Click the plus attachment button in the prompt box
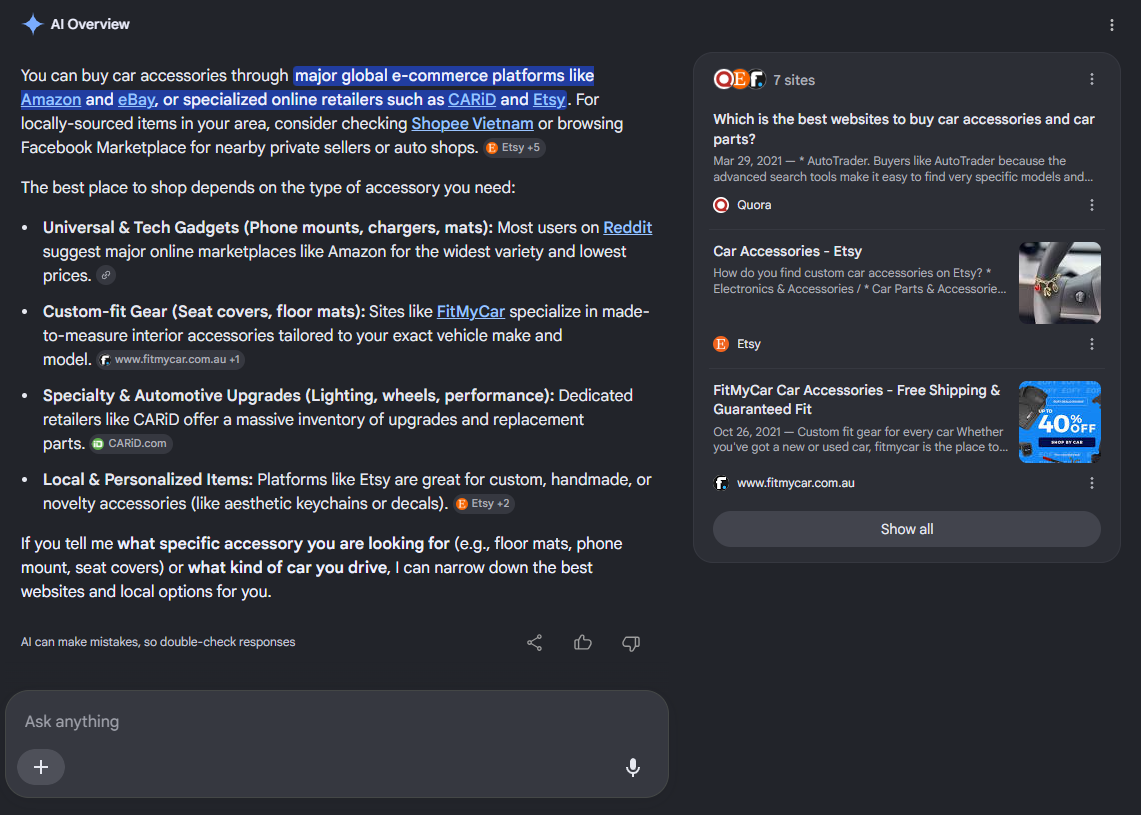 (x=41, y=767)
